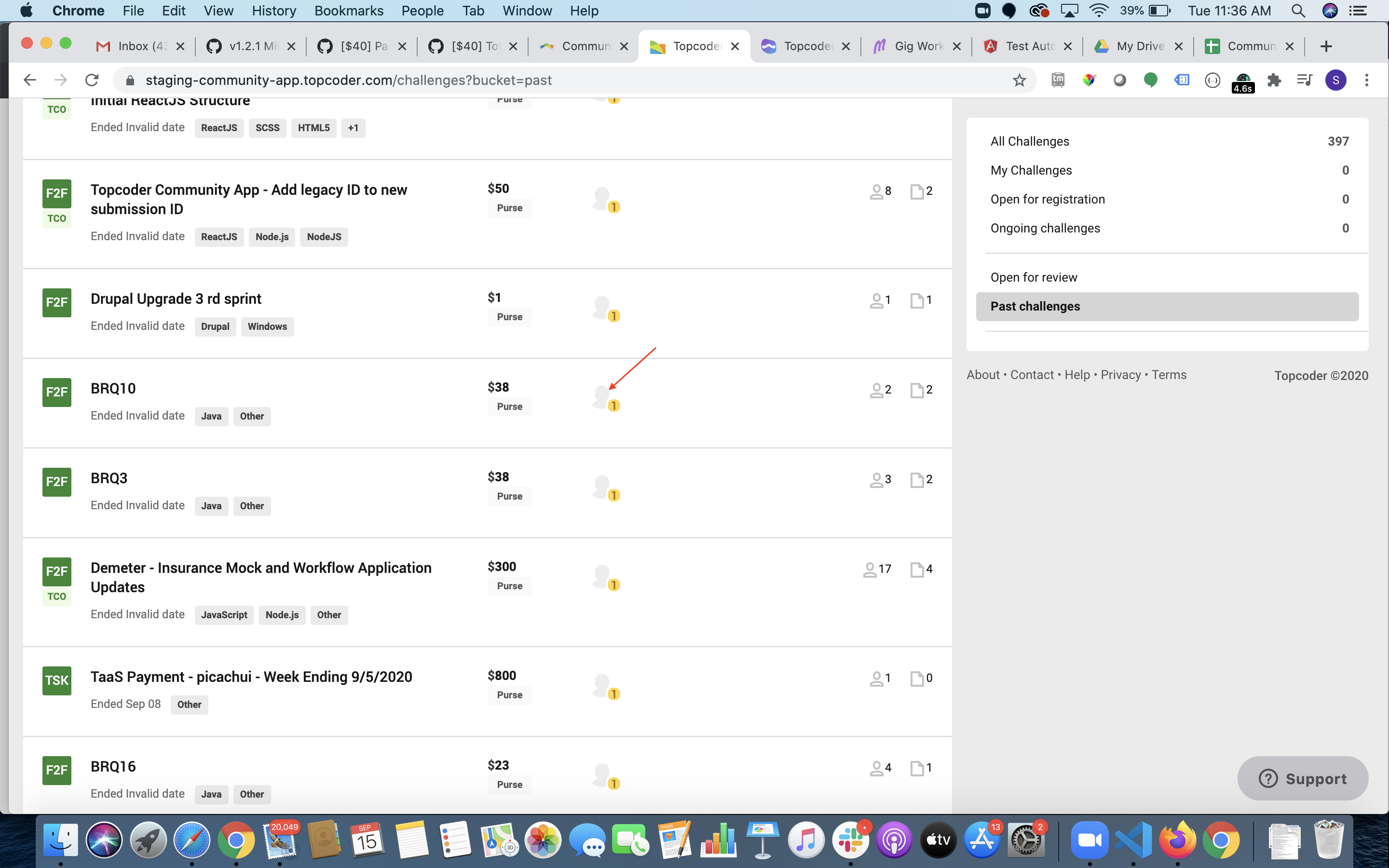The height and width of the screenshot is (868, 1389).
Task: Reload the current page
Action: click(92, 80)
